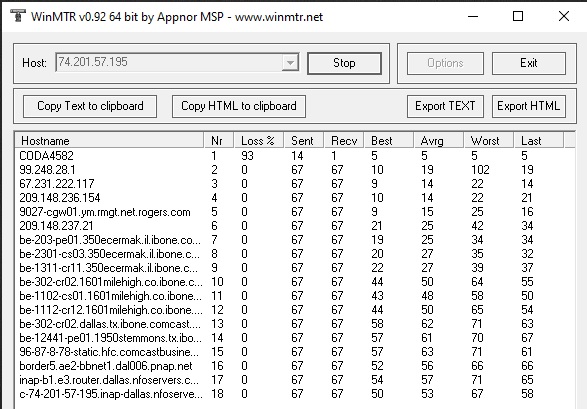Select the be-12441-pe01.1950stemmons hop
This screenshot has width=587, height=409.
295,338
